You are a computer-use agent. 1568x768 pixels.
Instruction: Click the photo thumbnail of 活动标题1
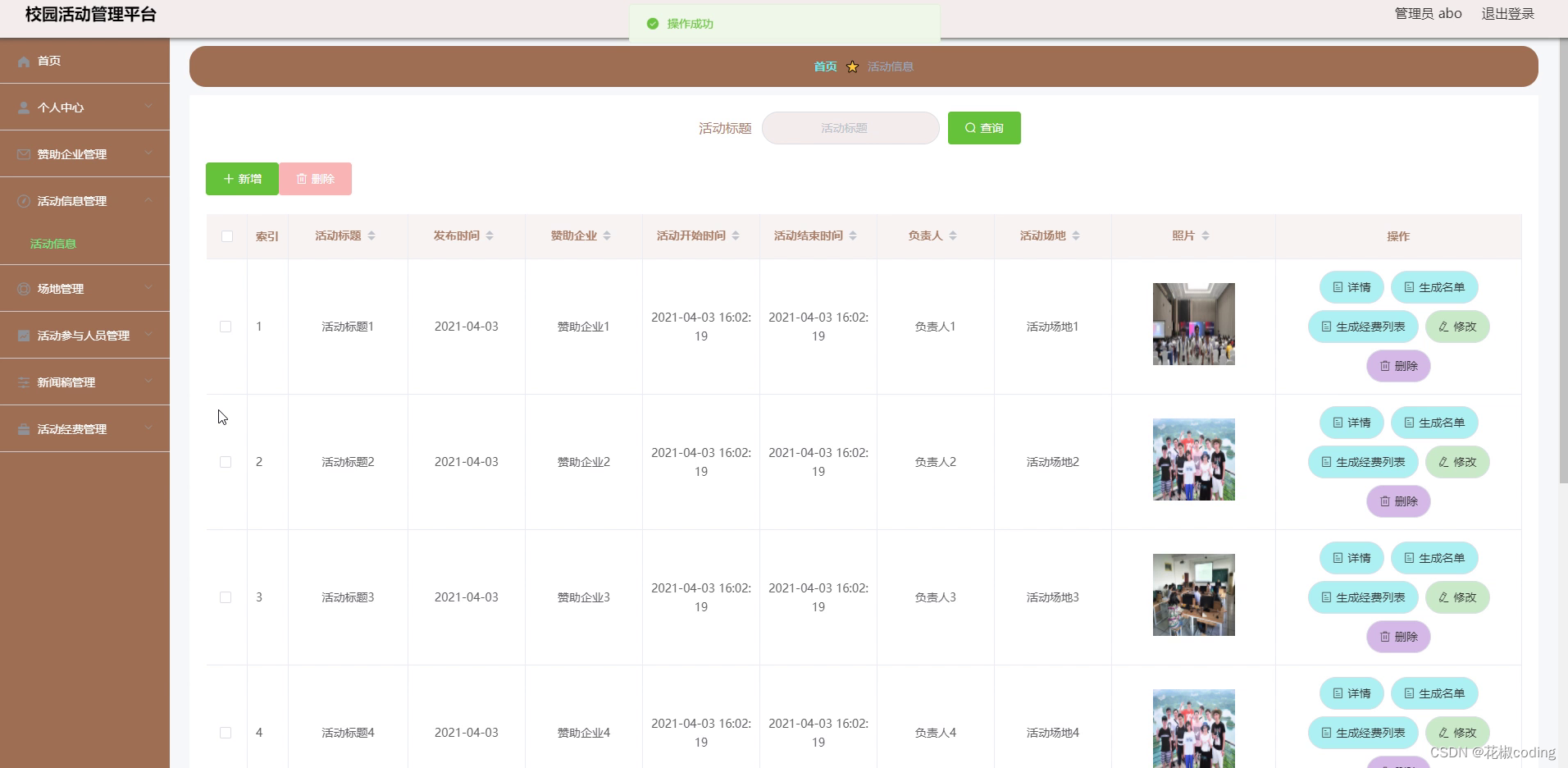pyautogui.click(x=1193, y=324)
